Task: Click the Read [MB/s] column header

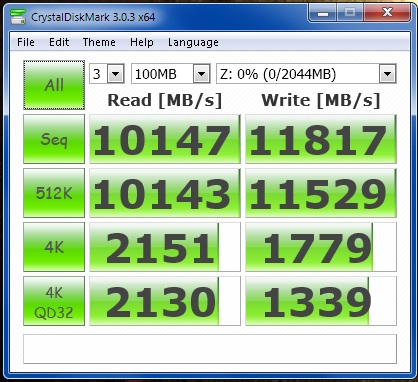Action: point(165,100)
